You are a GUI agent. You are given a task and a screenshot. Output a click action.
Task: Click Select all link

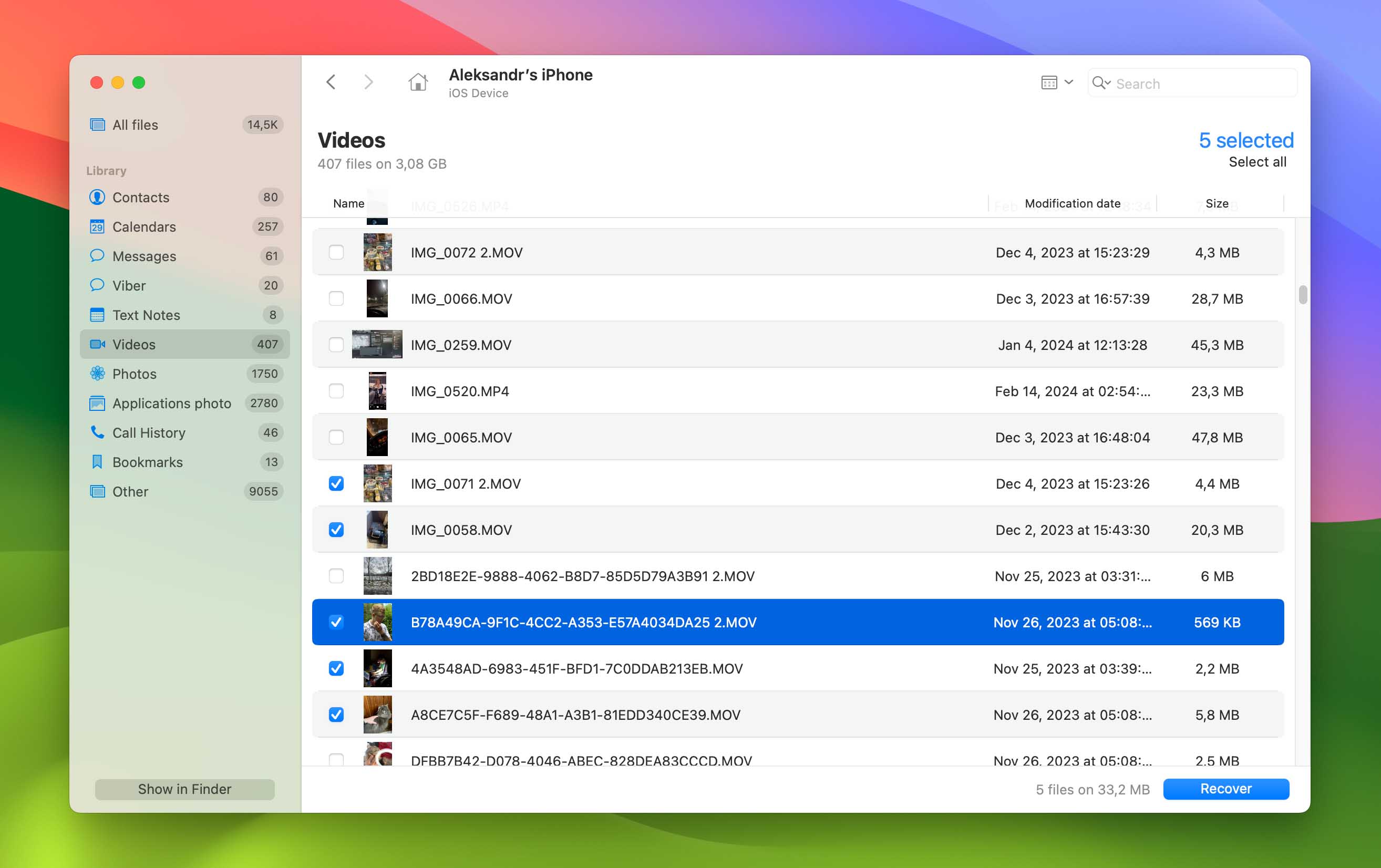click(x=1259, y=161)
